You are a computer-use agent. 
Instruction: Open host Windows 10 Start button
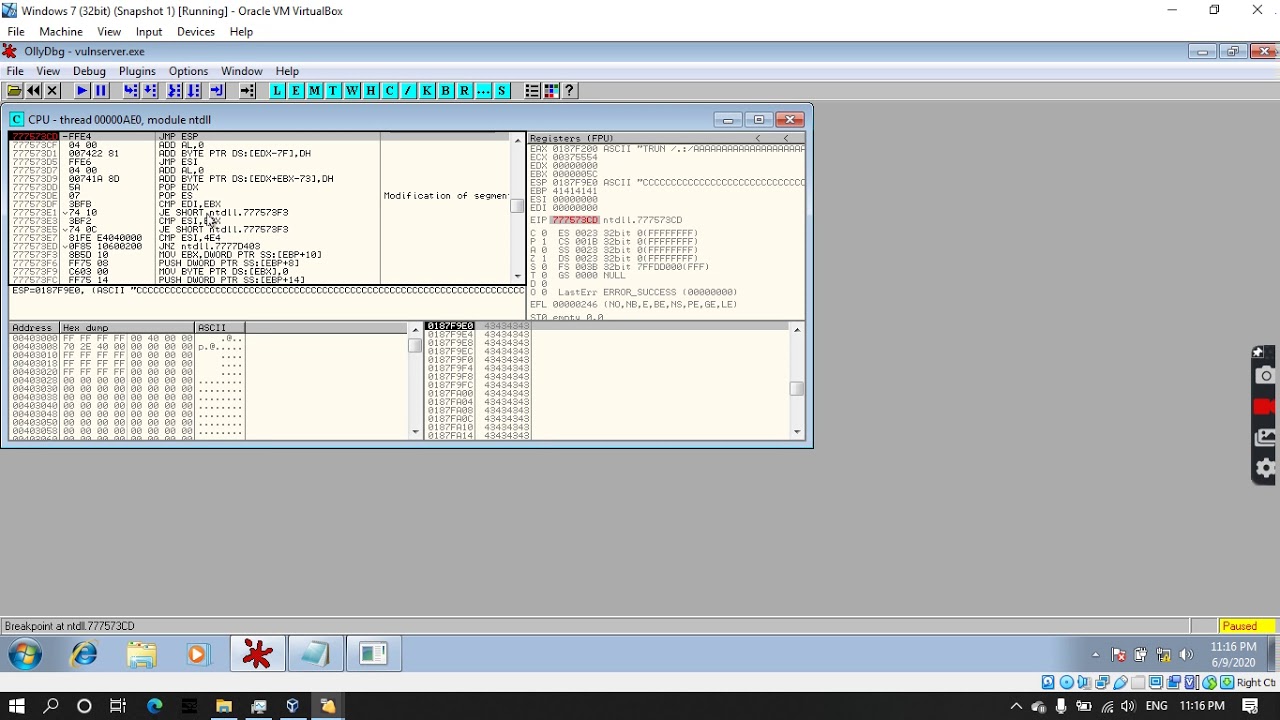[17, 706]
